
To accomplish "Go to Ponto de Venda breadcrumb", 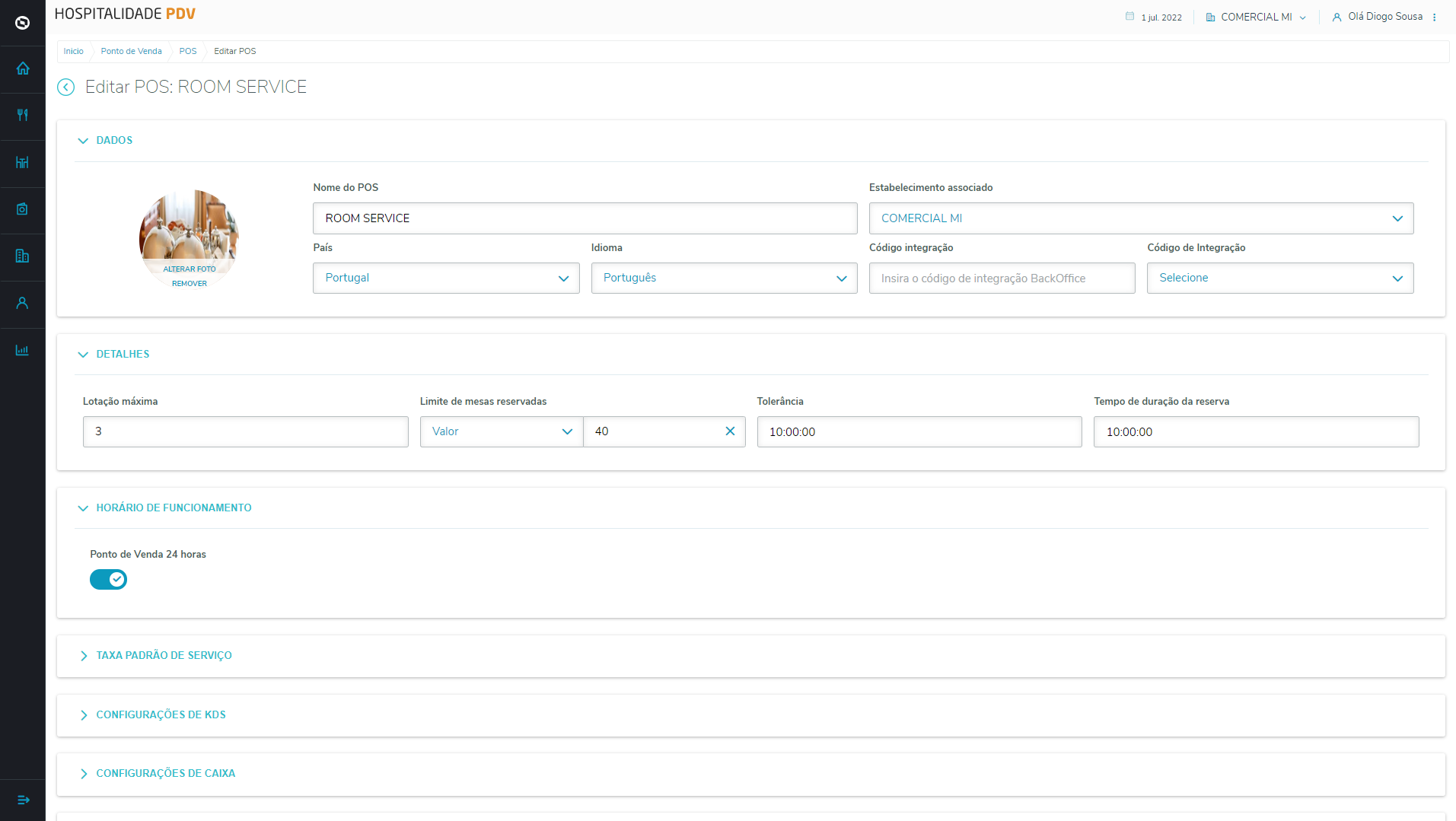I will click(x=131, y=52).
